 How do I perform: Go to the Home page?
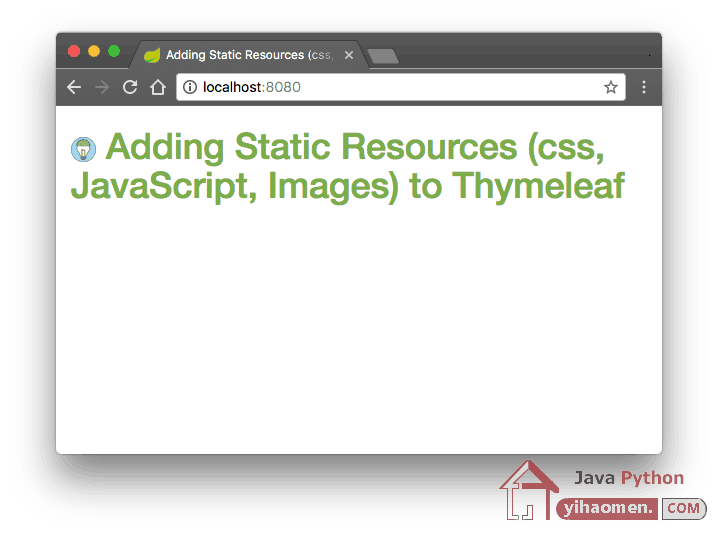point(157,87)
